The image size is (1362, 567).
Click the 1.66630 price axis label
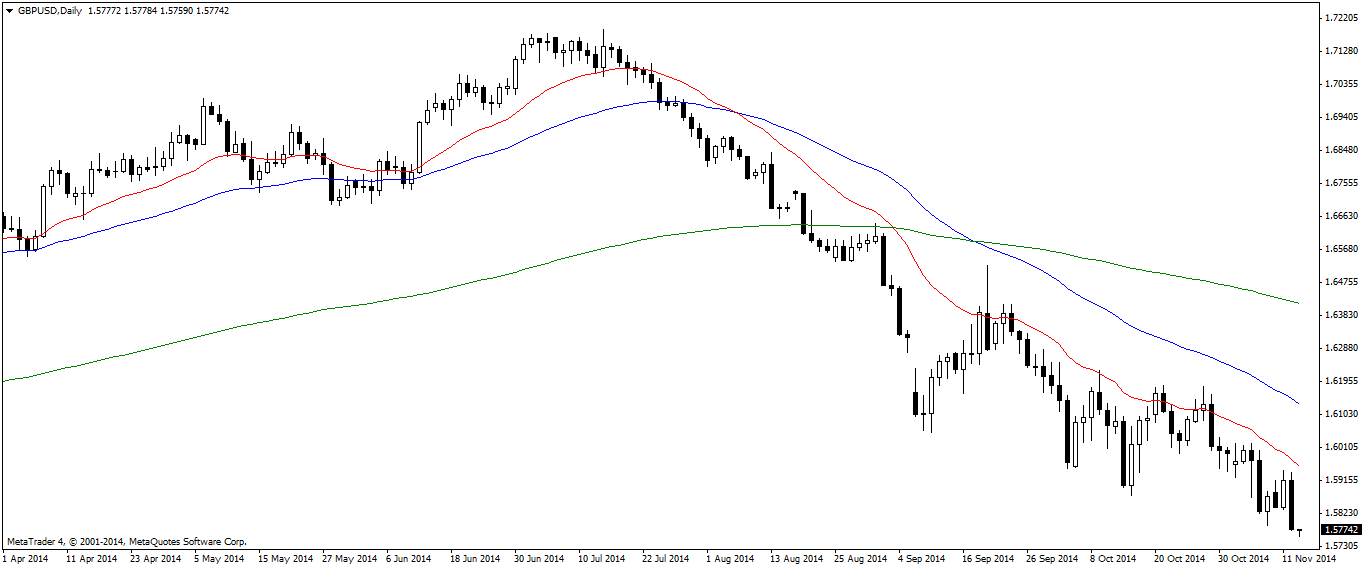(x=1339, y=216)
